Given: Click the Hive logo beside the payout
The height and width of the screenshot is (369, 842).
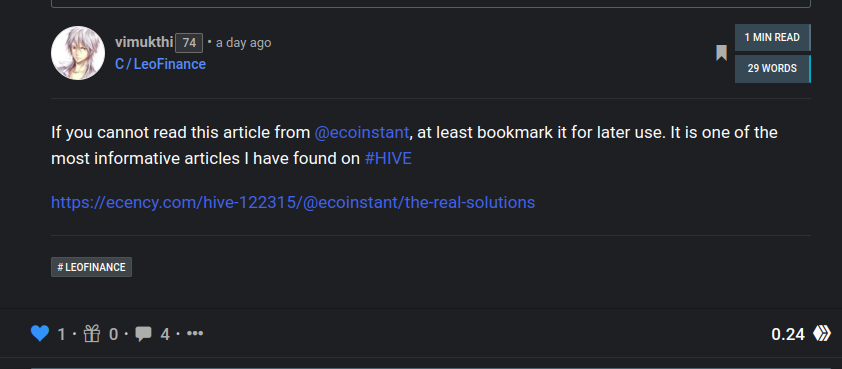Looking at the screenshot, I should pyautogui.click(x=822, y=334).
